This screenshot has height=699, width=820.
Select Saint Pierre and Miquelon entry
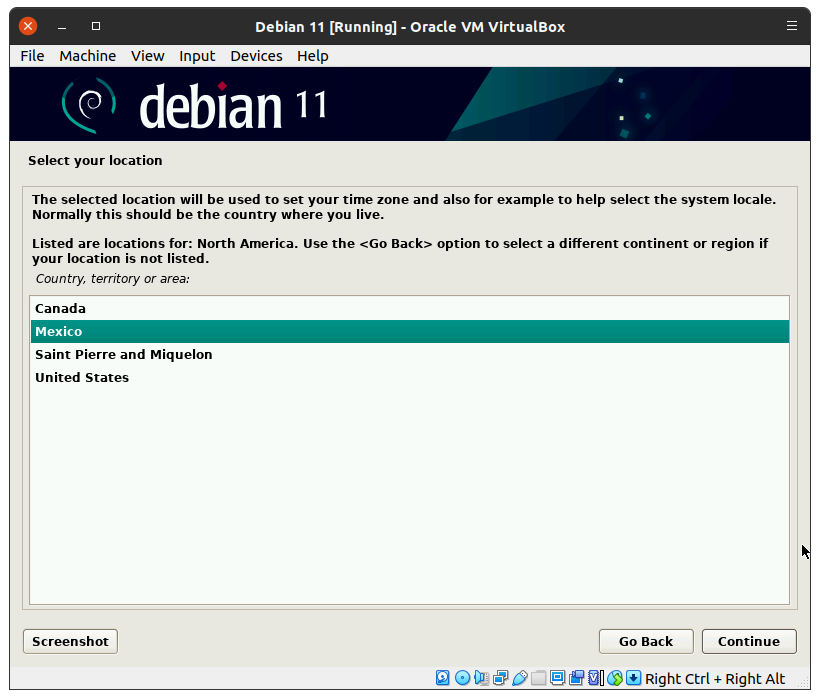point(123,354)
